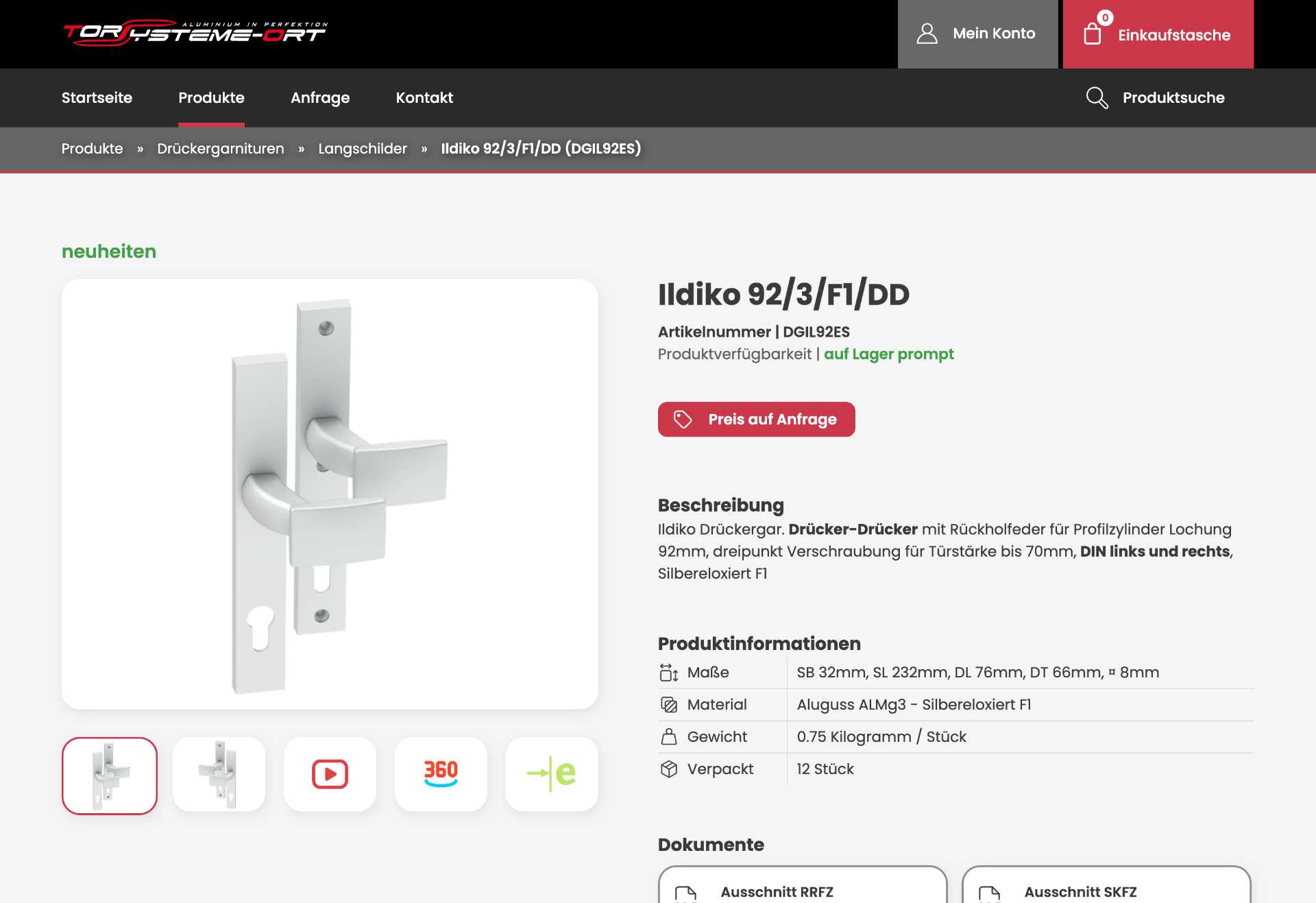Go to Langschilder in breadcrumb
Screen dimensions: 1316x903
363,148
